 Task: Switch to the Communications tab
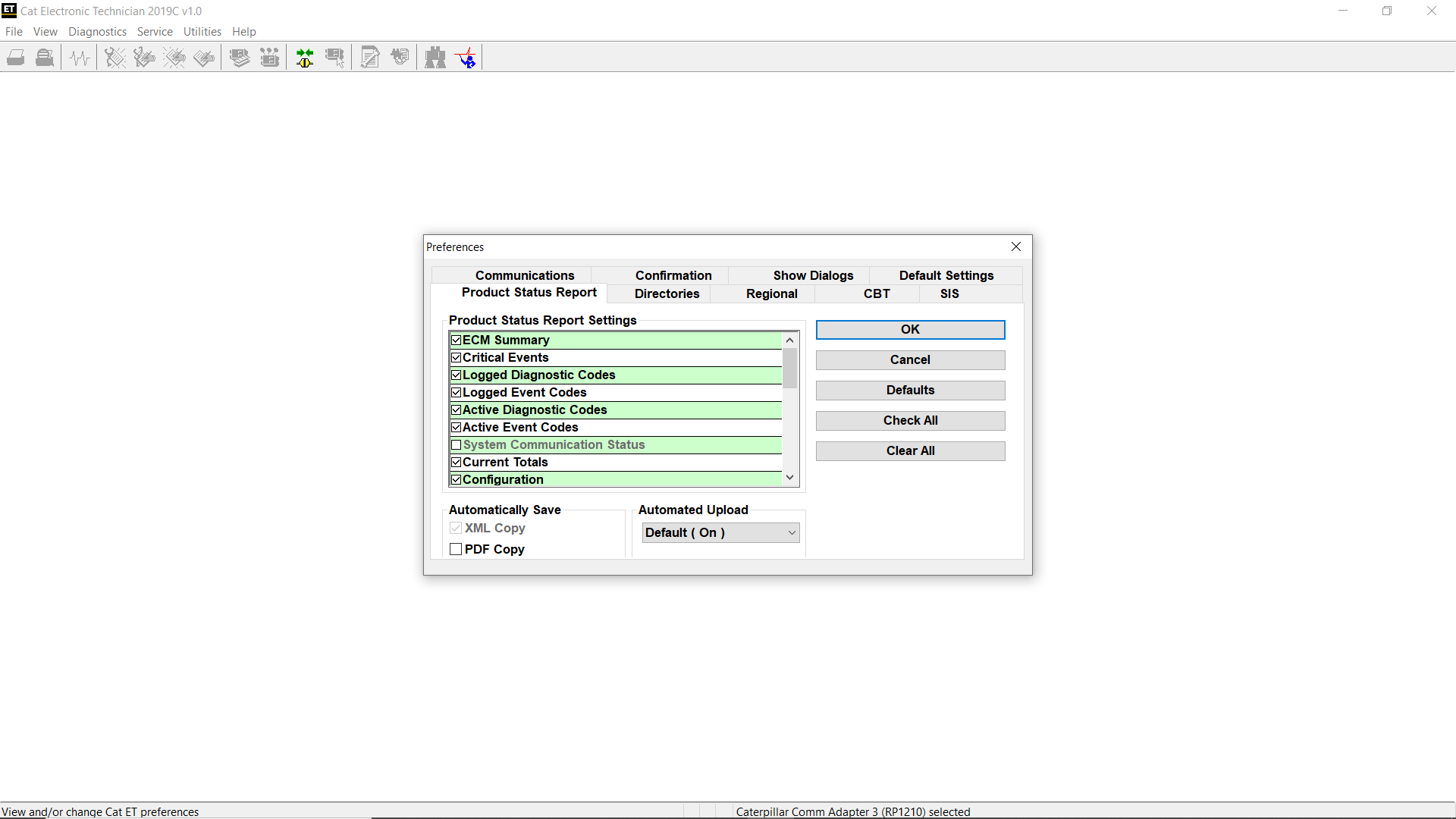pos(525,275)
